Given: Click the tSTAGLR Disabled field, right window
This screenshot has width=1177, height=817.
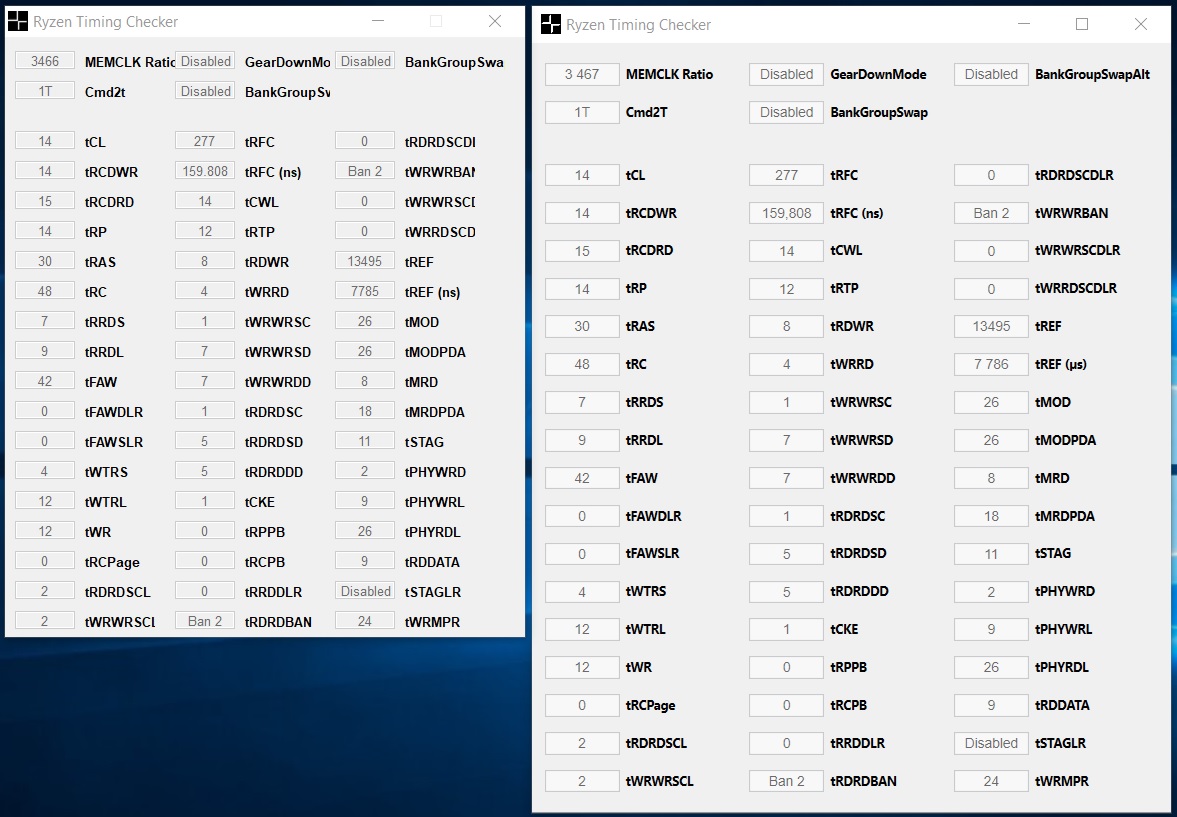Looking at the screenshot, I should click(x=991, y=743).
